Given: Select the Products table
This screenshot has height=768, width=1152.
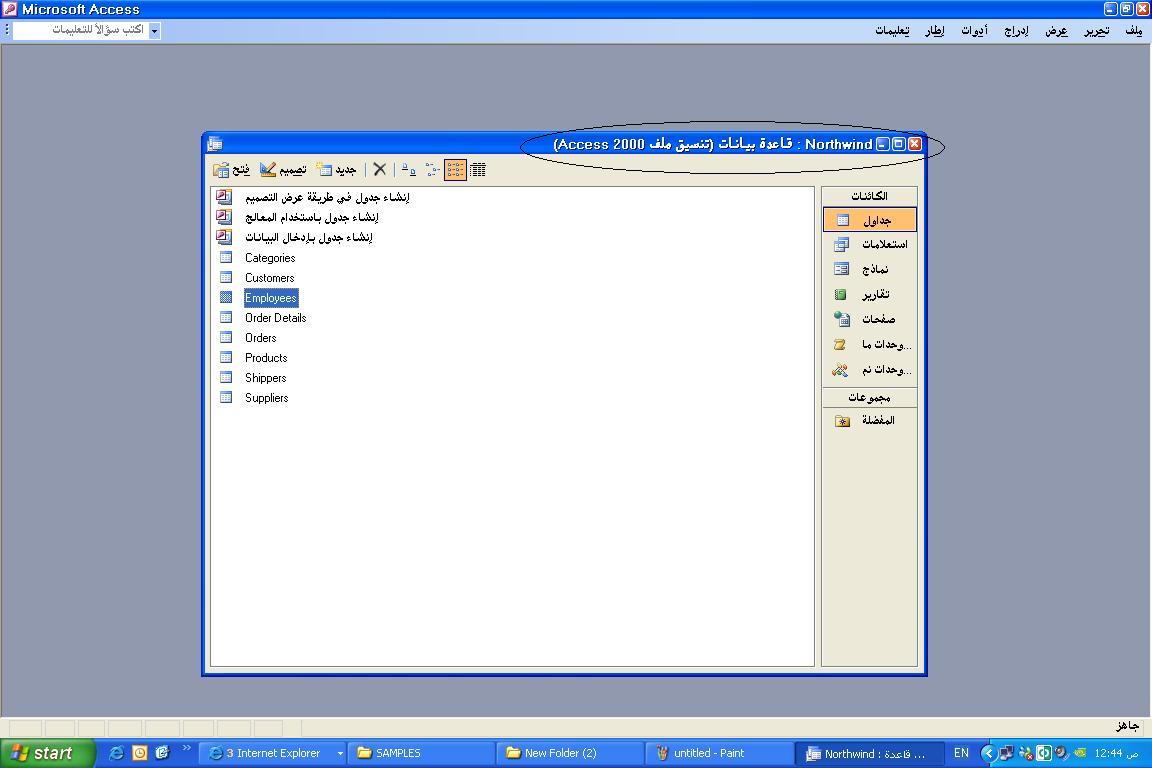Looking at the screenshot, I should tap(266, 358).
